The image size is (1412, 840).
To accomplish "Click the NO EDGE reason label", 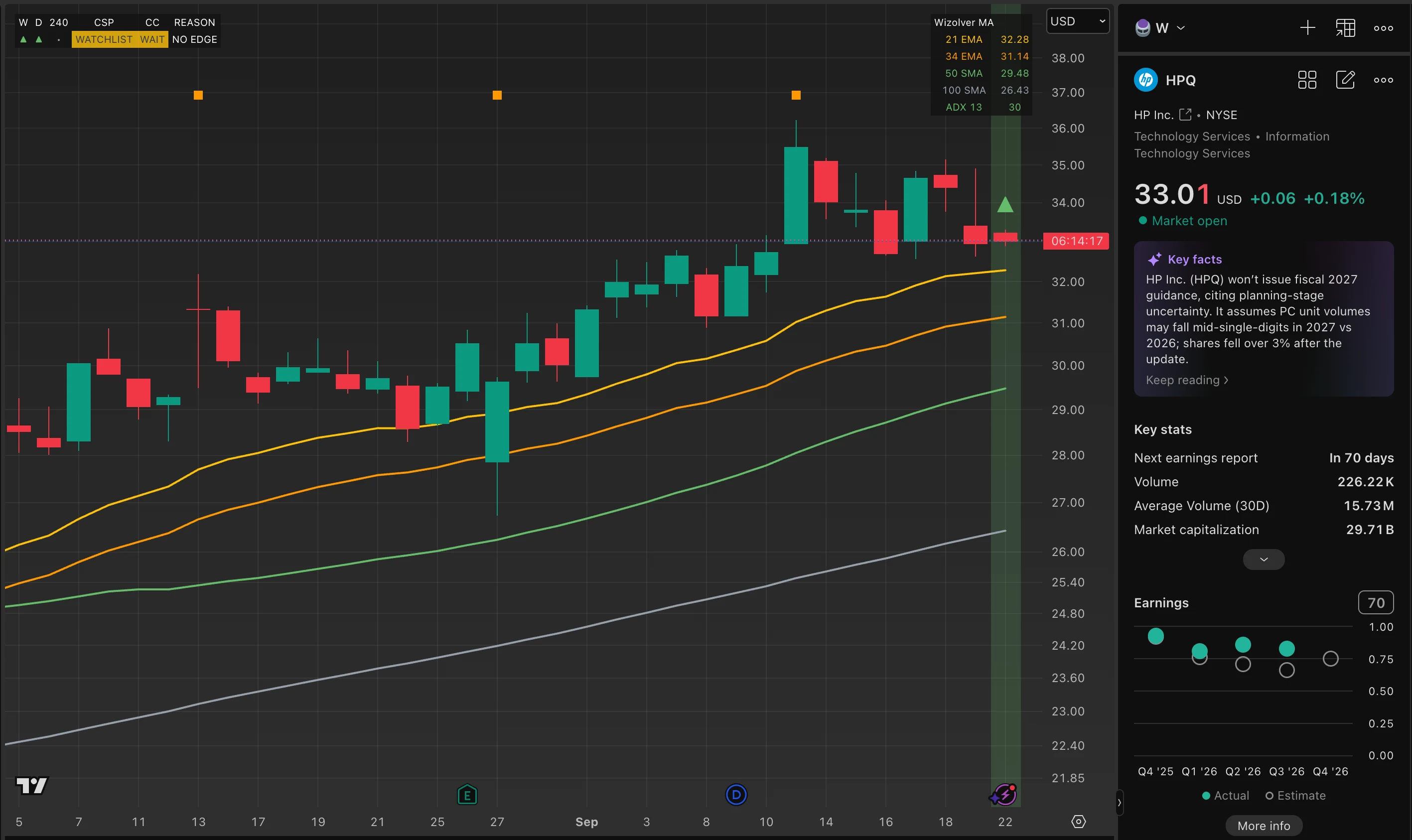I will (195, 40).
